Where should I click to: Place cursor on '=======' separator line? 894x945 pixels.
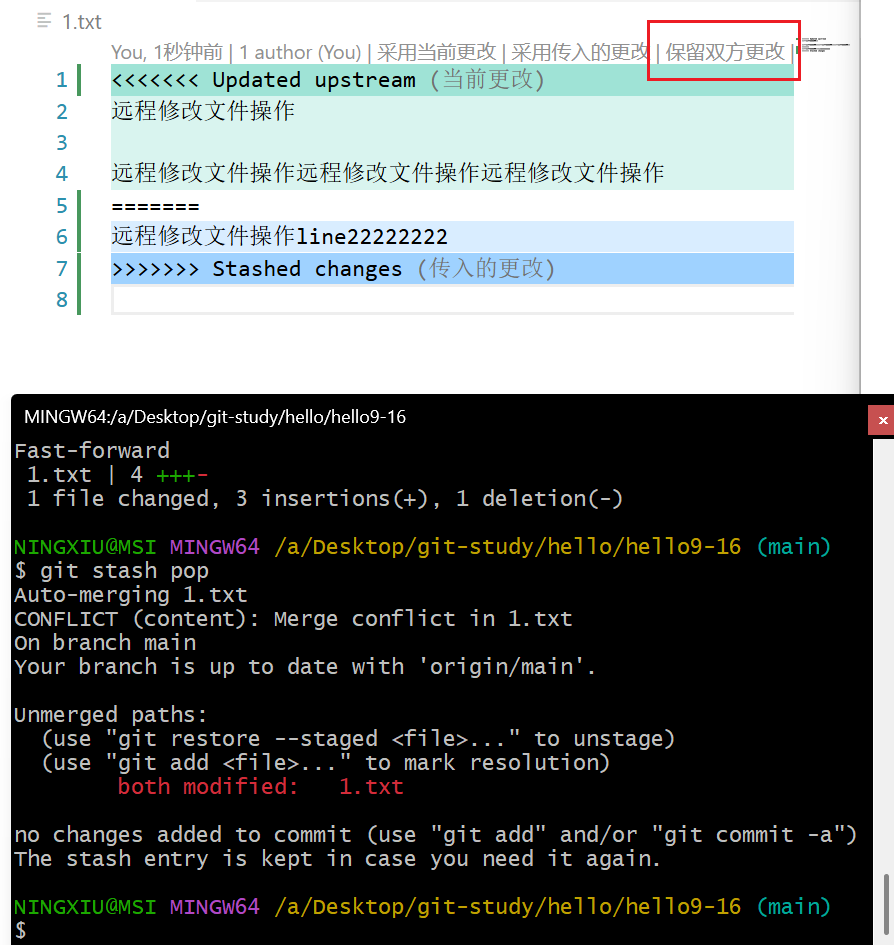coord(156,206)
